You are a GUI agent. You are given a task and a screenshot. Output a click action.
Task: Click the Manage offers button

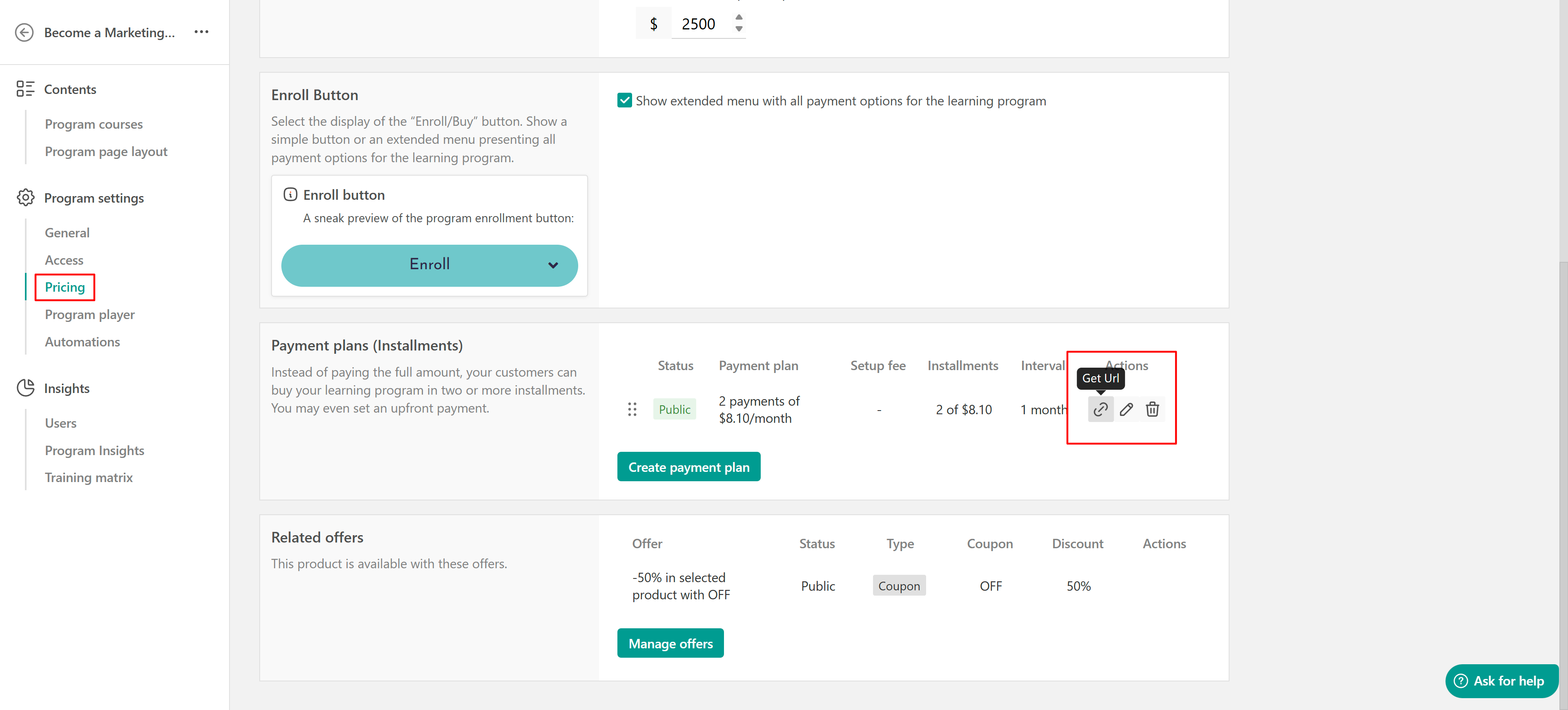(x=670, y=643)
